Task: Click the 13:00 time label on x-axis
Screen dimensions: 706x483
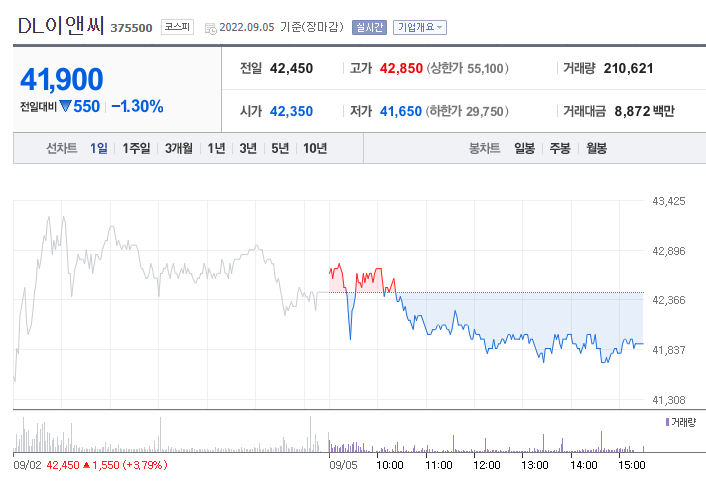Action: [534, 465]
